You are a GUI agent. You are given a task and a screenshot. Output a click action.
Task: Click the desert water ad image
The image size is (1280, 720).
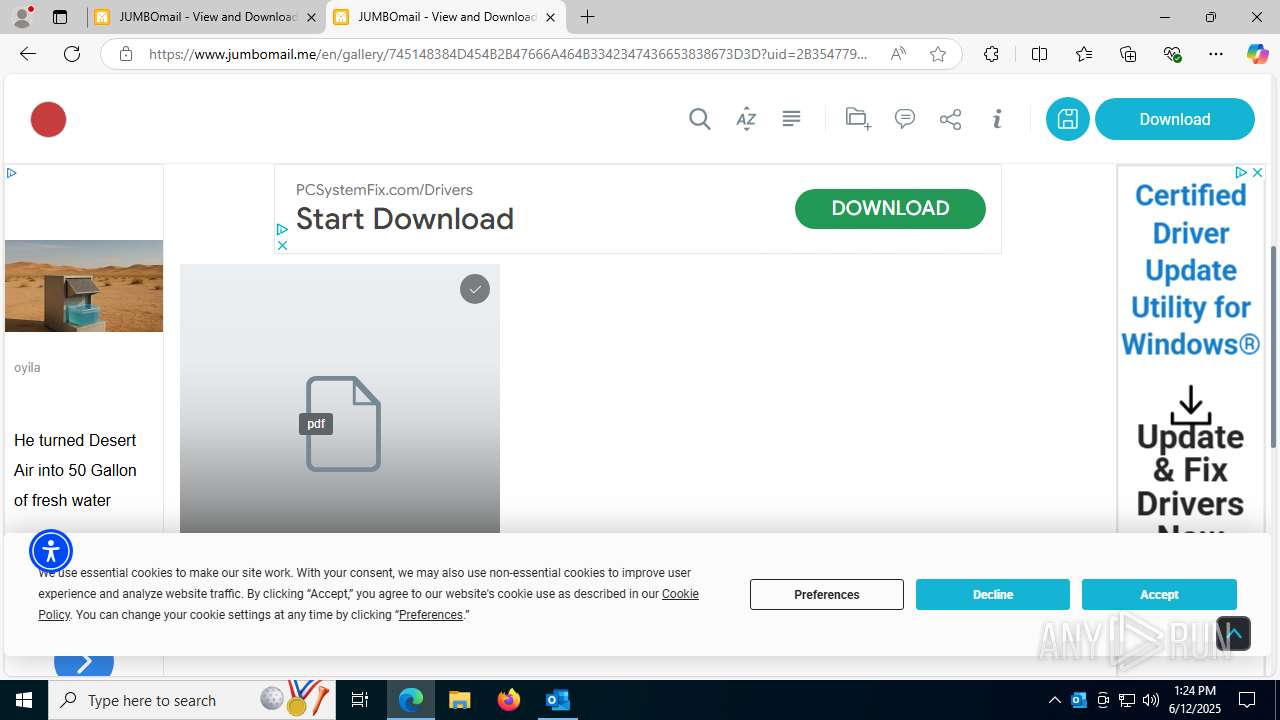[84, 286]
